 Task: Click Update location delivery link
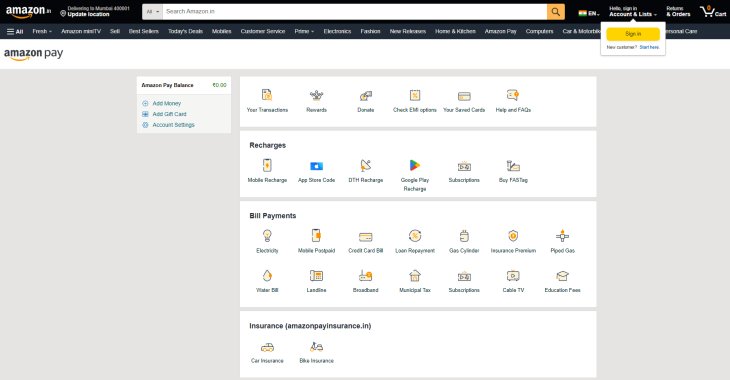(x=88, y=14)
